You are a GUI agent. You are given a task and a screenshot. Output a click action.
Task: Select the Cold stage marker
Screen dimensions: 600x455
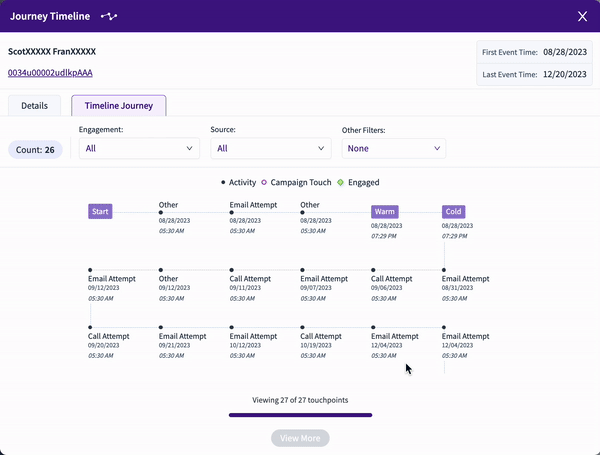[453, 212]
